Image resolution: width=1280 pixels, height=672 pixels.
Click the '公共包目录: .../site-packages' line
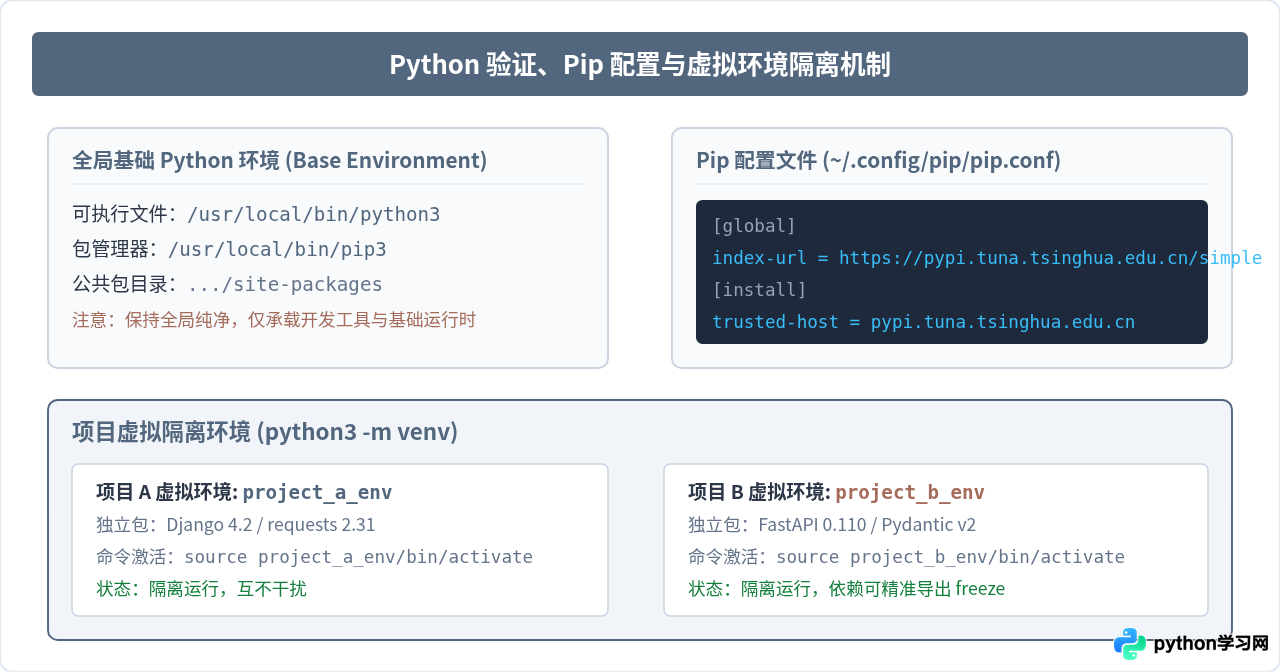click(x=227, y=284)
